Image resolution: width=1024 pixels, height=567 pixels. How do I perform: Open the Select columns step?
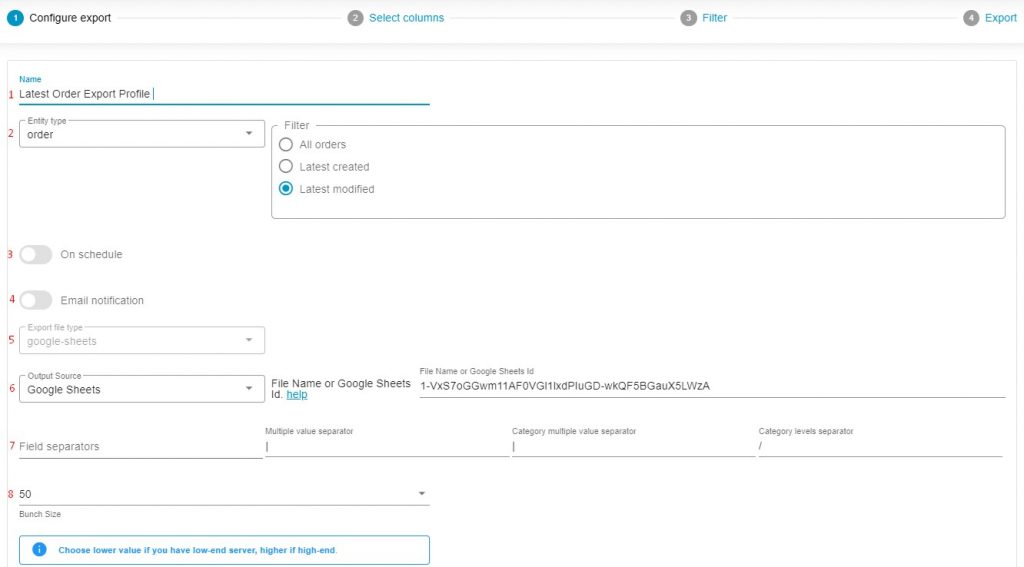406,18
